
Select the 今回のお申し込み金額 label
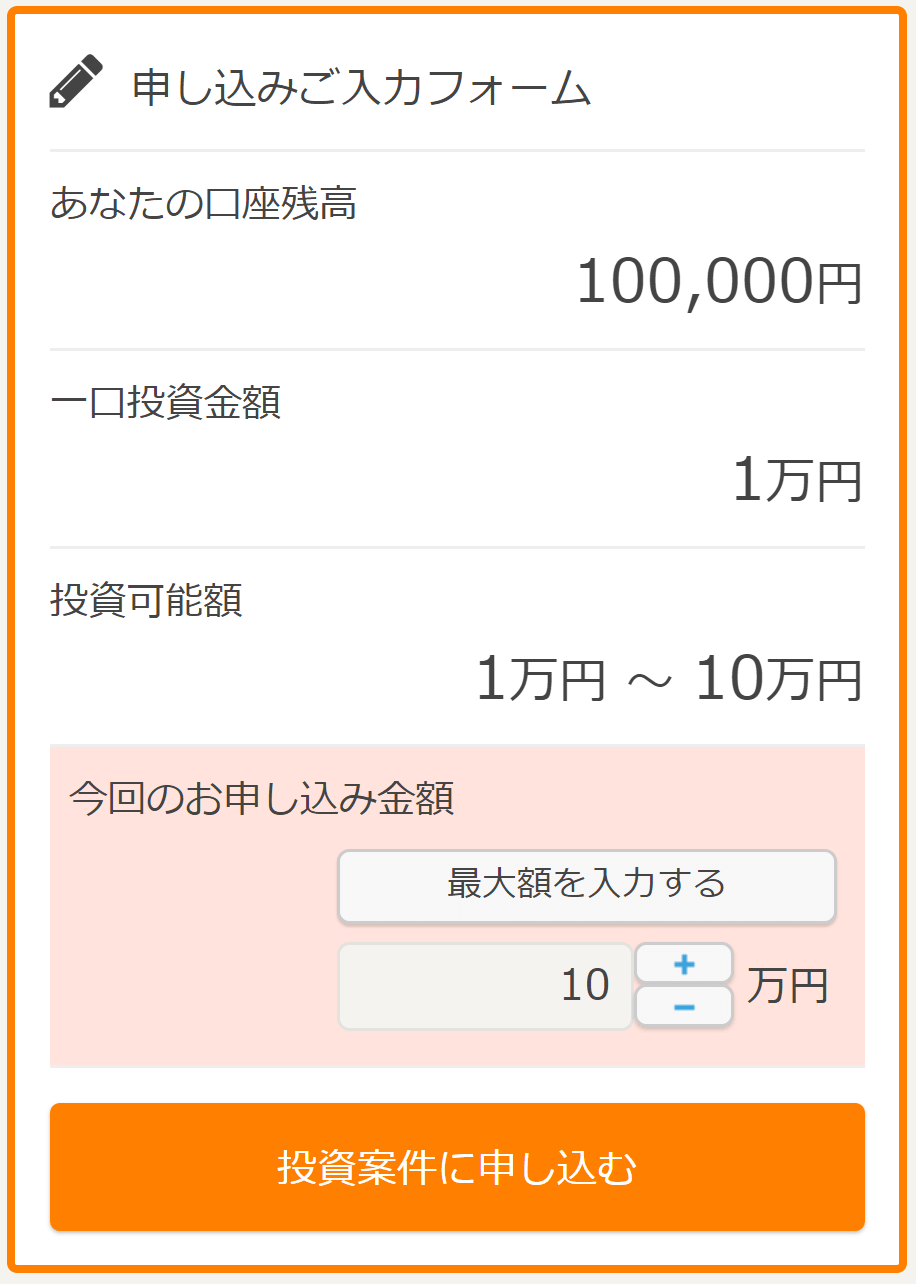(x=262, y=799)
